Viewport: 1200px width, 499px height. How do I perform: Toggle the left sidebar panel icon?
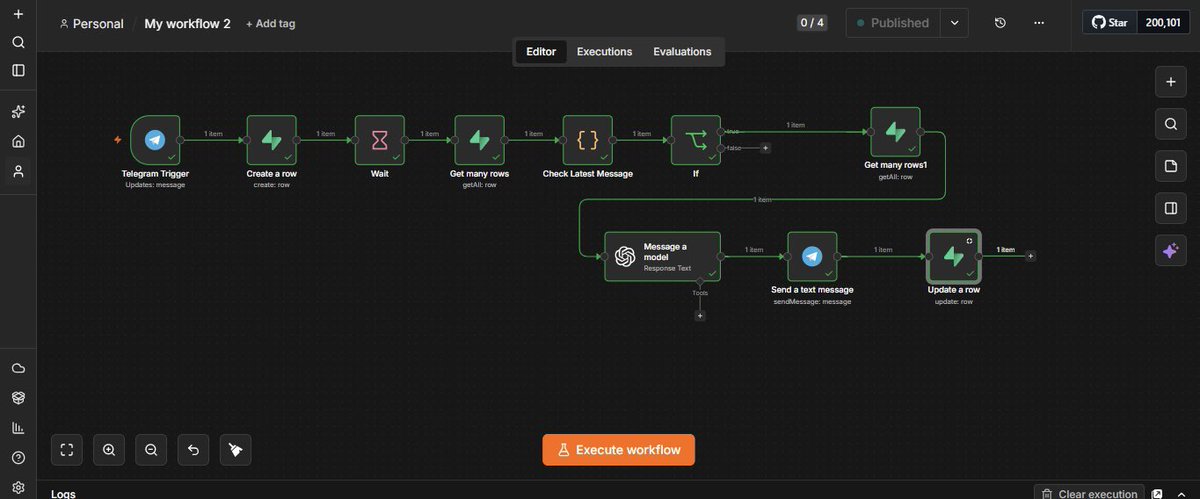pos(18,70)
